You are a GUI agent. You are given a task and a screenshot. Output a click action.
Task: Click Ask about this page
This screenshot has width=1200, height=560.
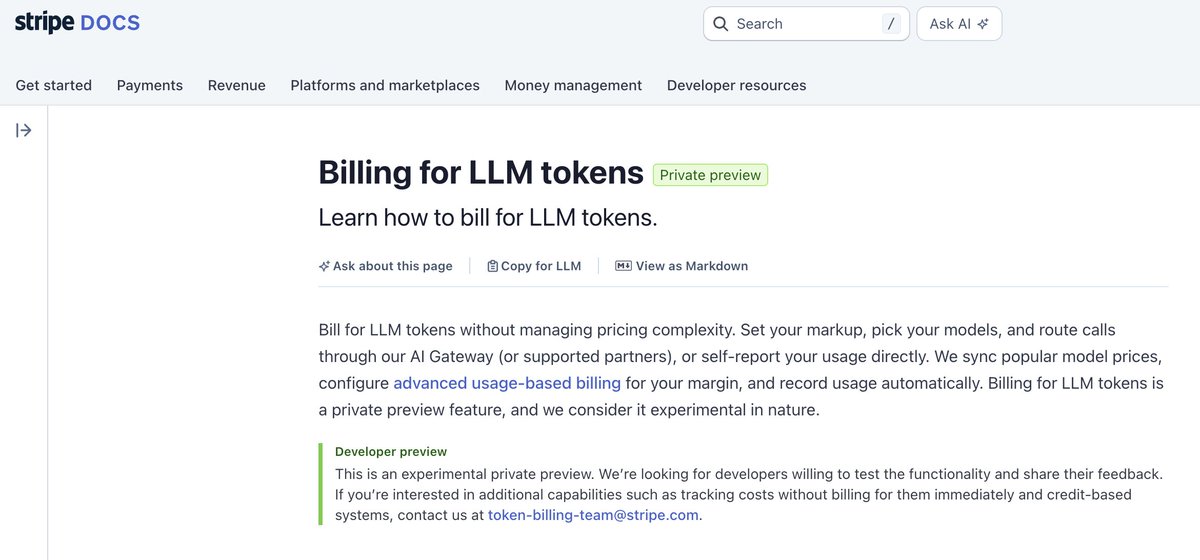click(x=386, y=266)
